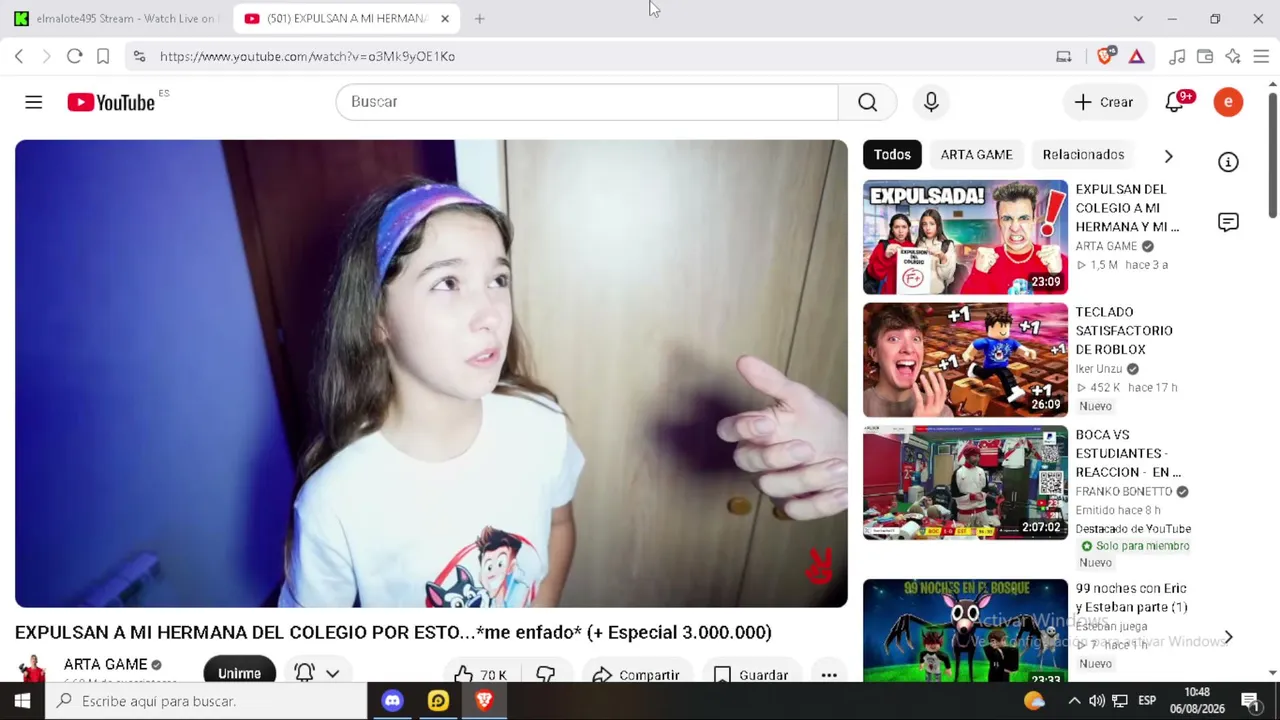Open the 99 noches en el bosque thumbnail
Viewport: 1280px width, 720px height.
(x=965, y=631)
